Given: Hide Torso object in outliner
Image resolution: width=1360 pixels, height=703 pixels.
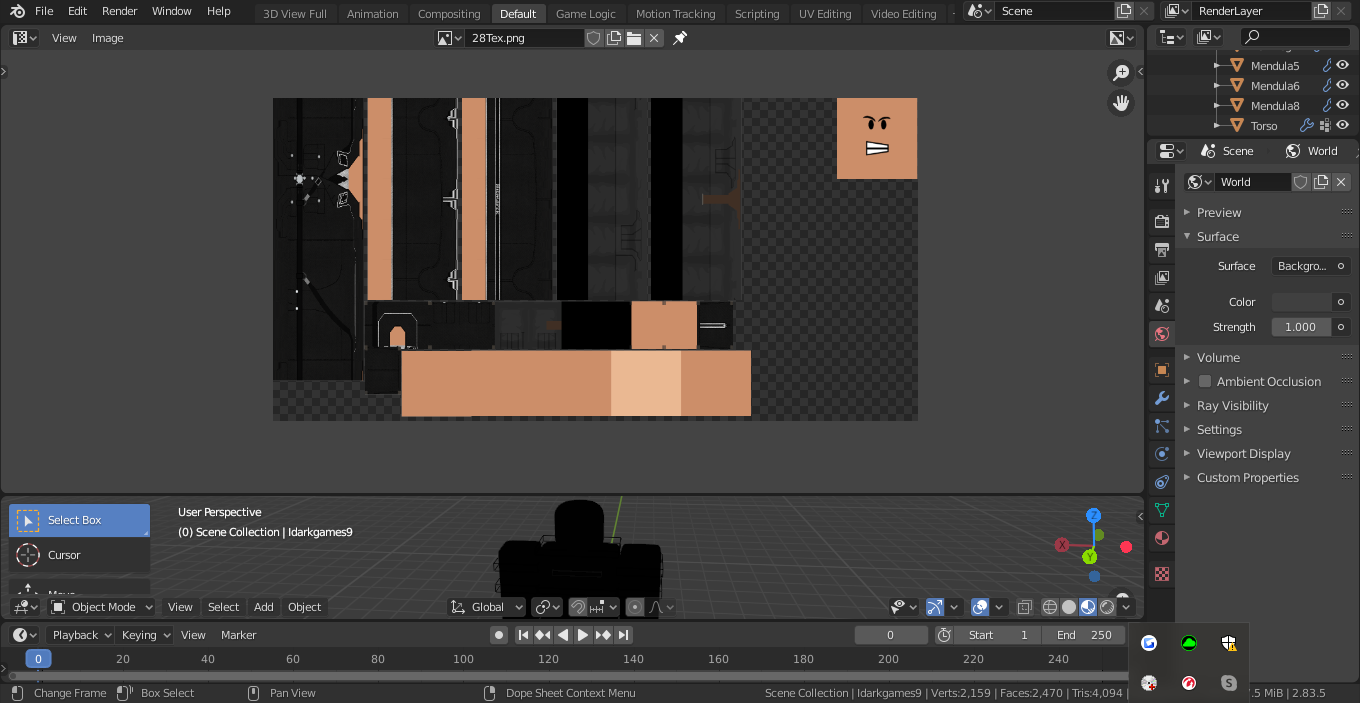Looking at the screenshot, I should pos(1343,125).
